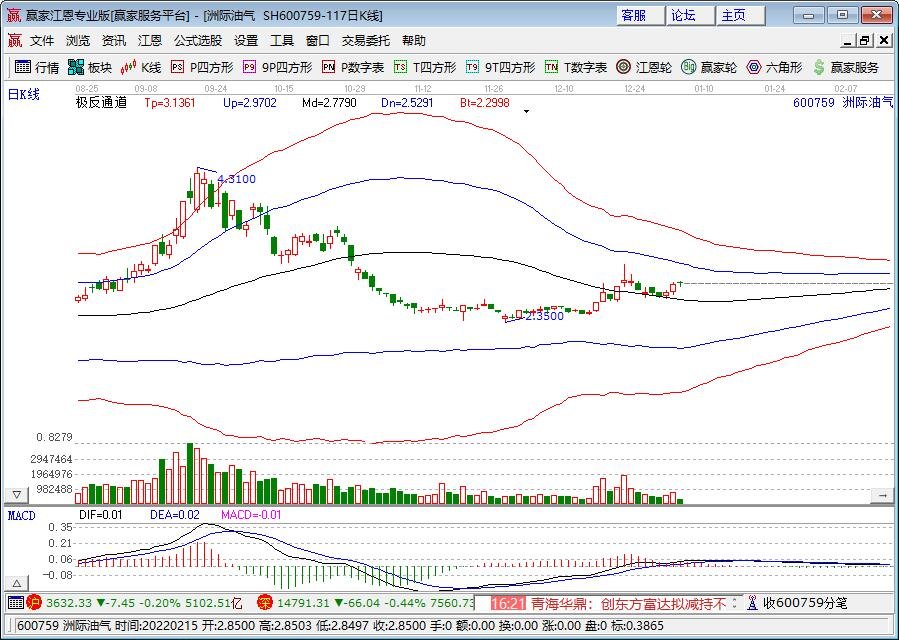Image resolution: width=899 pixels, height=640 pixels.
Task: Launch the 江恩轮 Gann wheel tool
Action: (x=643, y=67)
